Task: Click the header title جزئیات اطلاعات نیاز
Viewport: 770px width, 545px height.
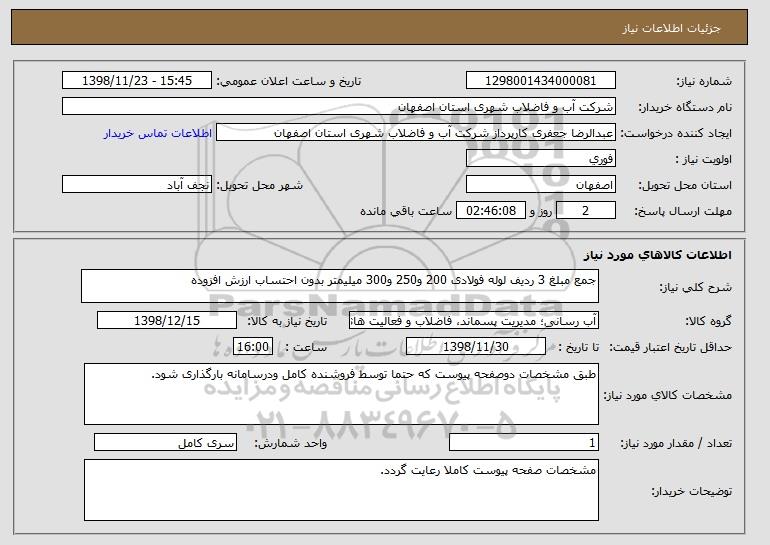Action: click(671, 28)
